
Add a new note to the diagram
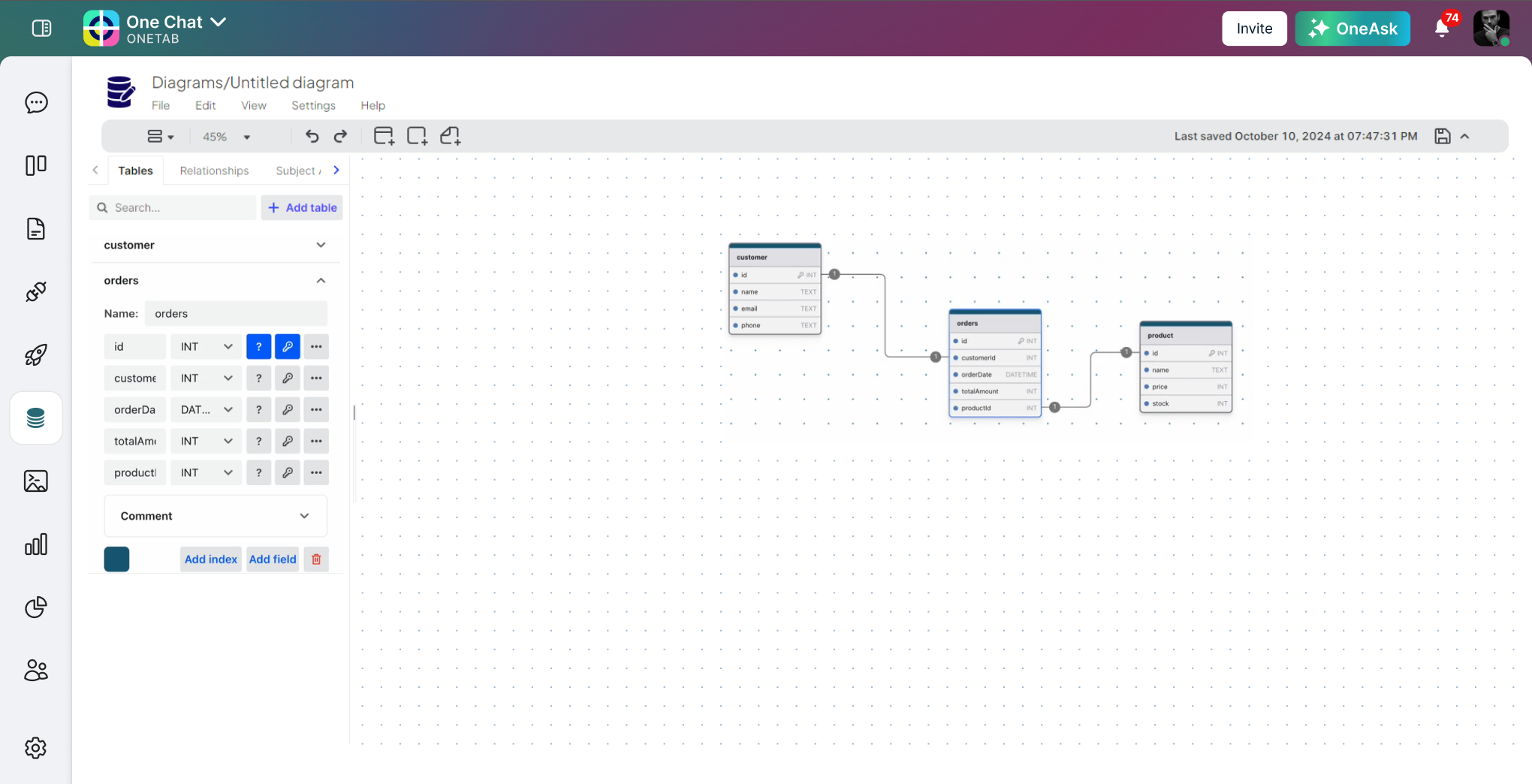click(450, 136)
